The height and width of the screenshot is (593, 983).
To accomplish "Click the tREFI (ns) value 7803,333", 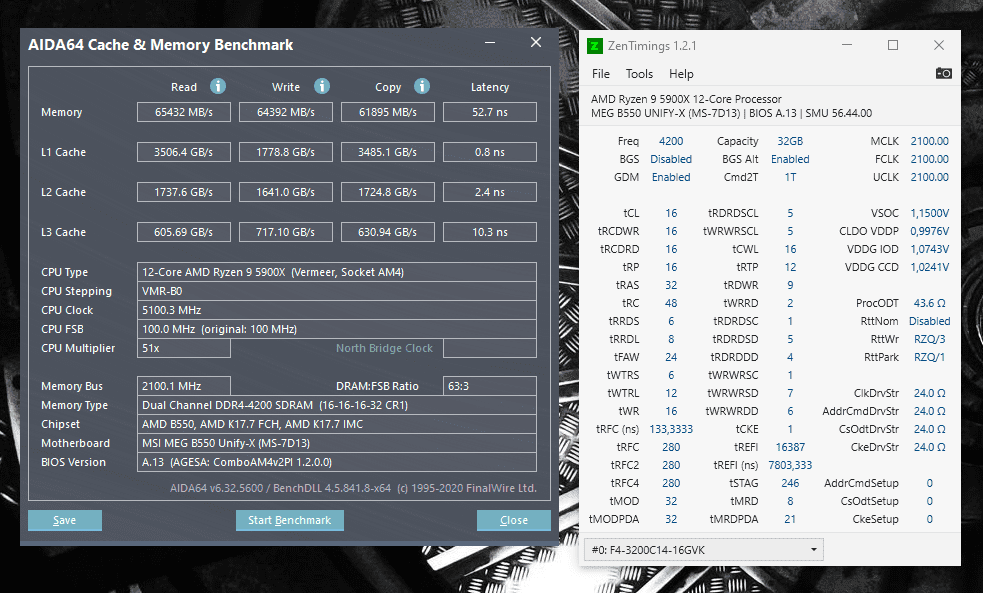I will click(x=790, y=465).
